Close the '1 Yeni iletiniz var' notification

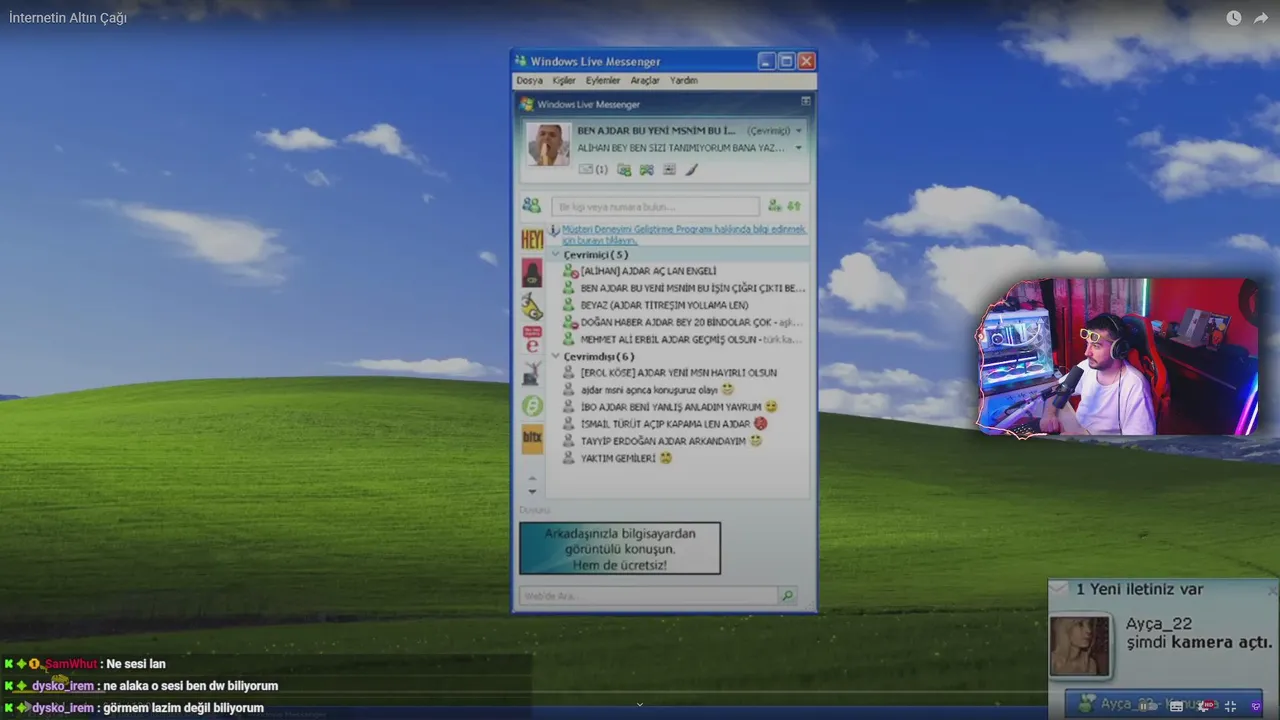1272,590
